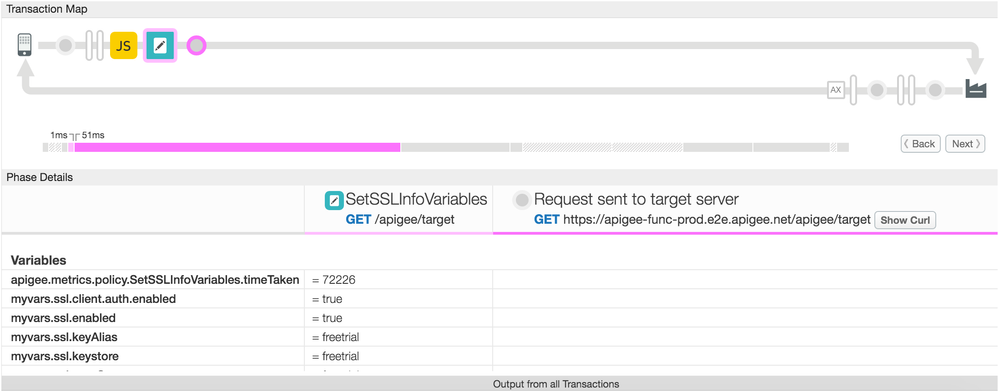Select the response circle nearest the factory icon
The height and width of the screenshot is (392, 999).
click(935, 90)
